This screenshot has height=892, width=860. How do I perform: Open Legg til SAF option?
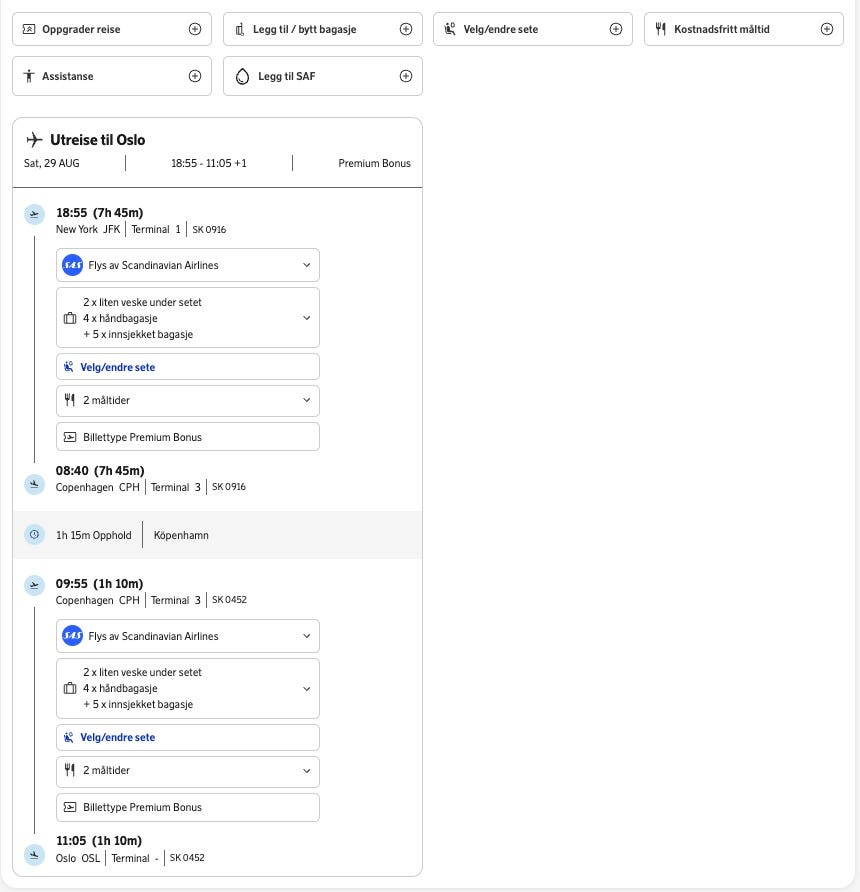tap(322, 76)
